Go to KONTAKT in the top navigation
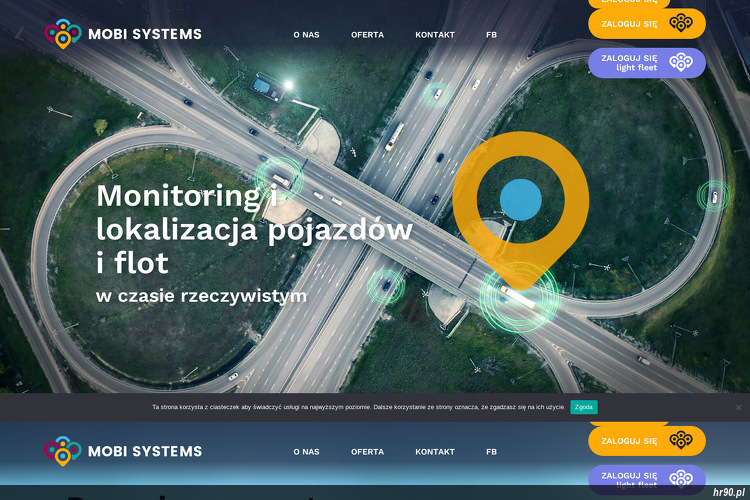 (x=435, y=35)
